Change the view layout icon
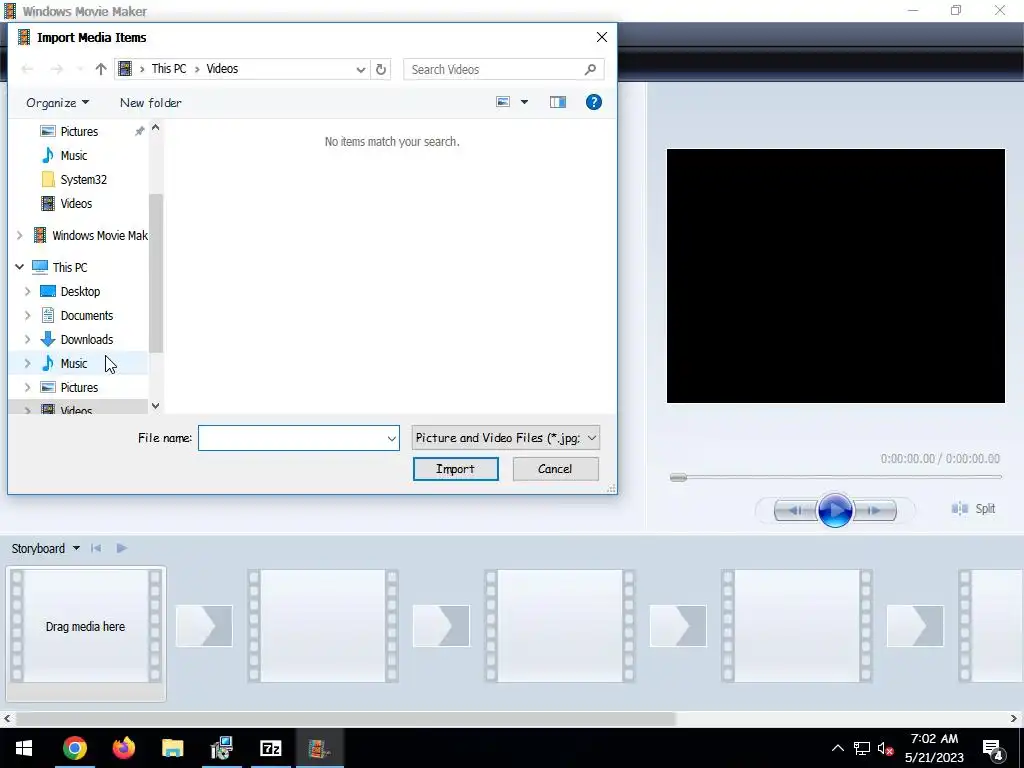Viewport: 1024px width, 768px height. pos(503,102)
